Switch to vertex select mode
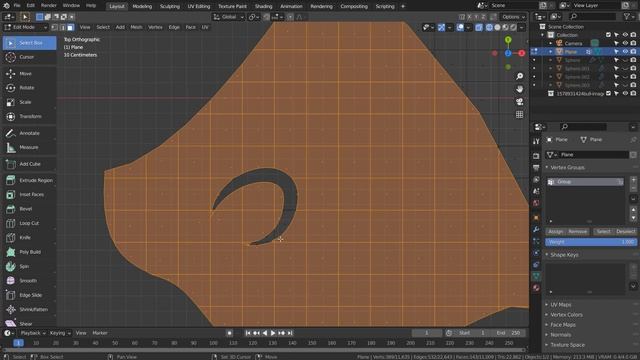Image resolution: width=640 pixels, height=360 pixels. coord(55,27)
